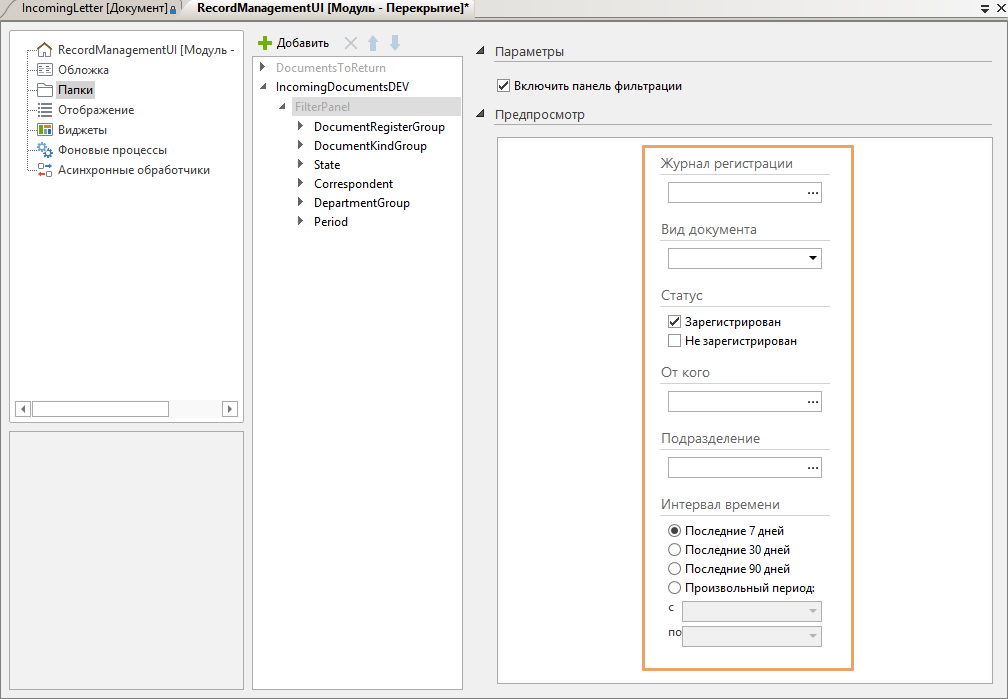Select the Последние 30 дней radio button
This screenshot has width=1008, height=699.
pos(675,549)
